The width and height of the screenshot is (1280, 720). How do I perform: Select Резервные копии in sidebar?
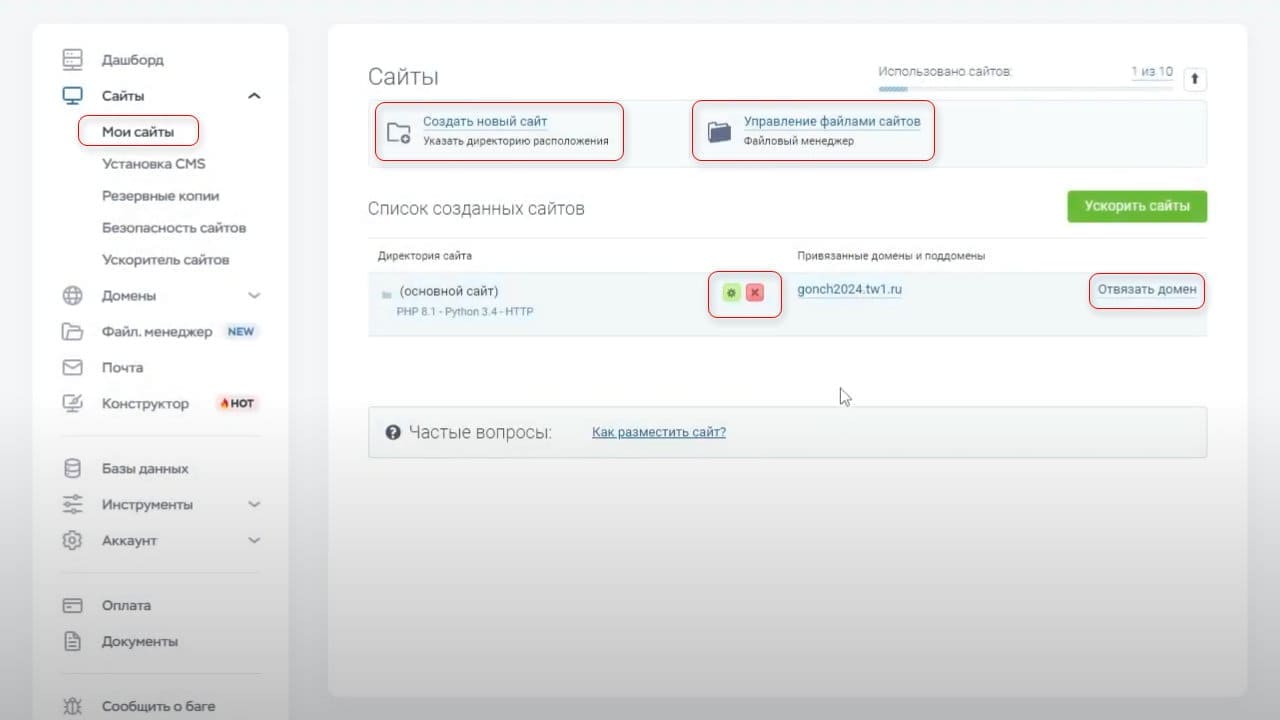160,196
